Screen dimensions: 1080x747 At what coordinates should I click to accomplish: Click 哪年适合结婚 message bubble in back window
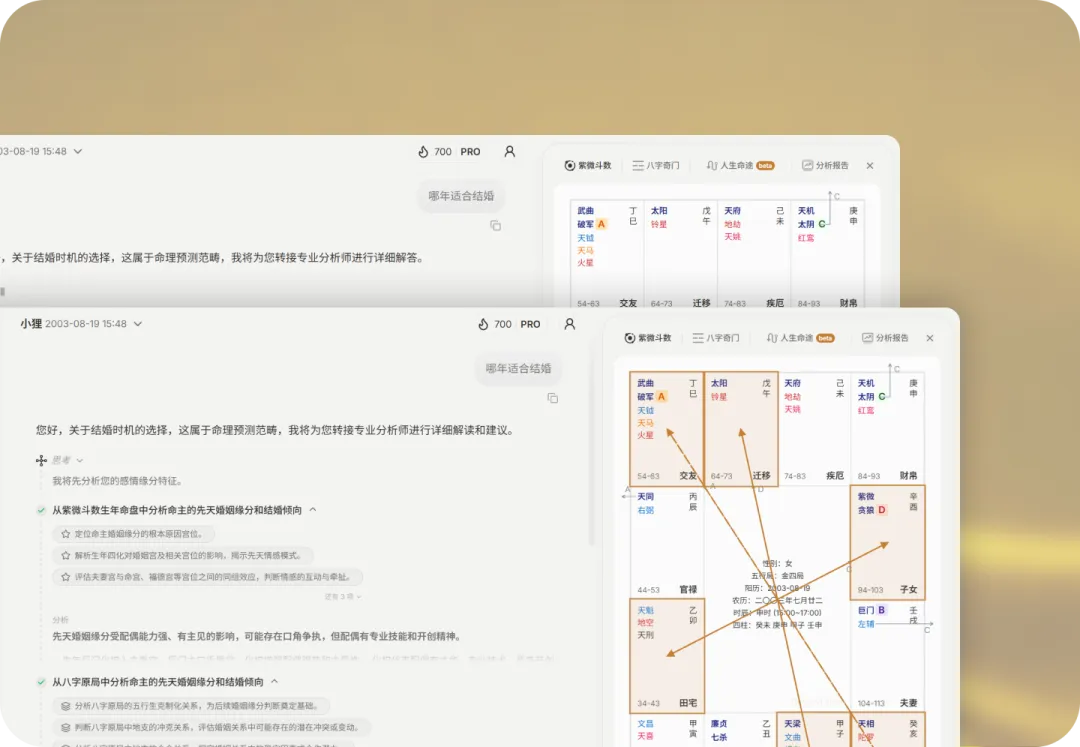pyautogui.click(x=461, y=196)
